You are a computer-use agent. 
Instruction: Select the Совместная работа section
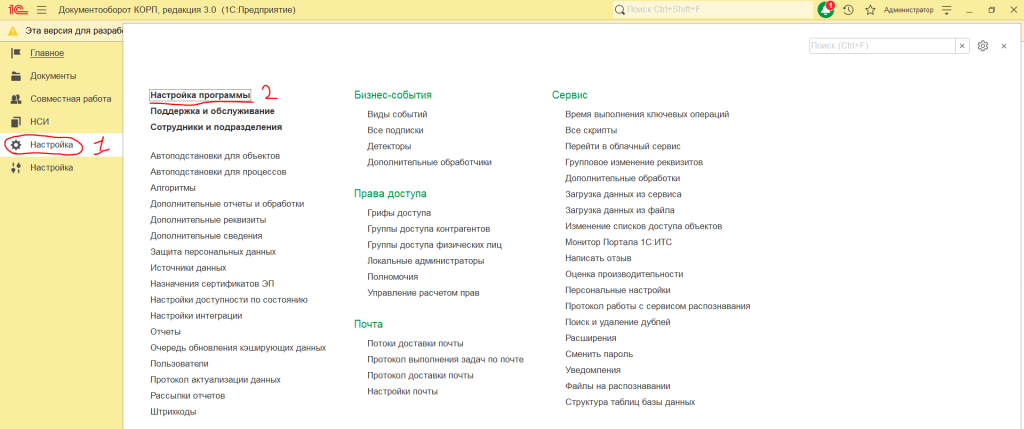70,99
